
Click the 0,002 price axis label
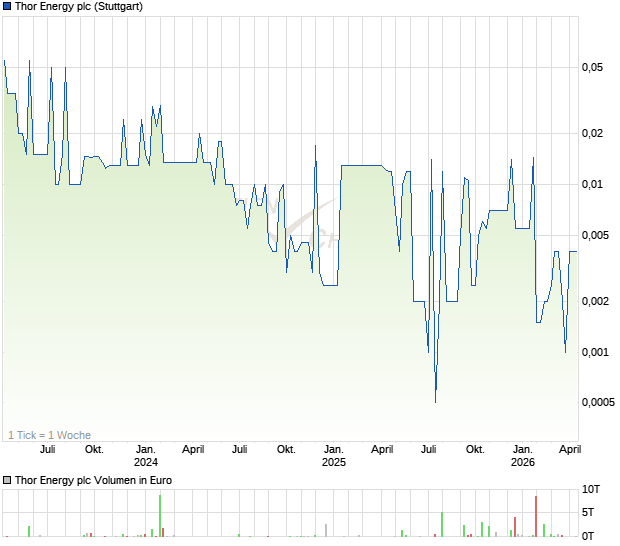click(x=595, y=301)
